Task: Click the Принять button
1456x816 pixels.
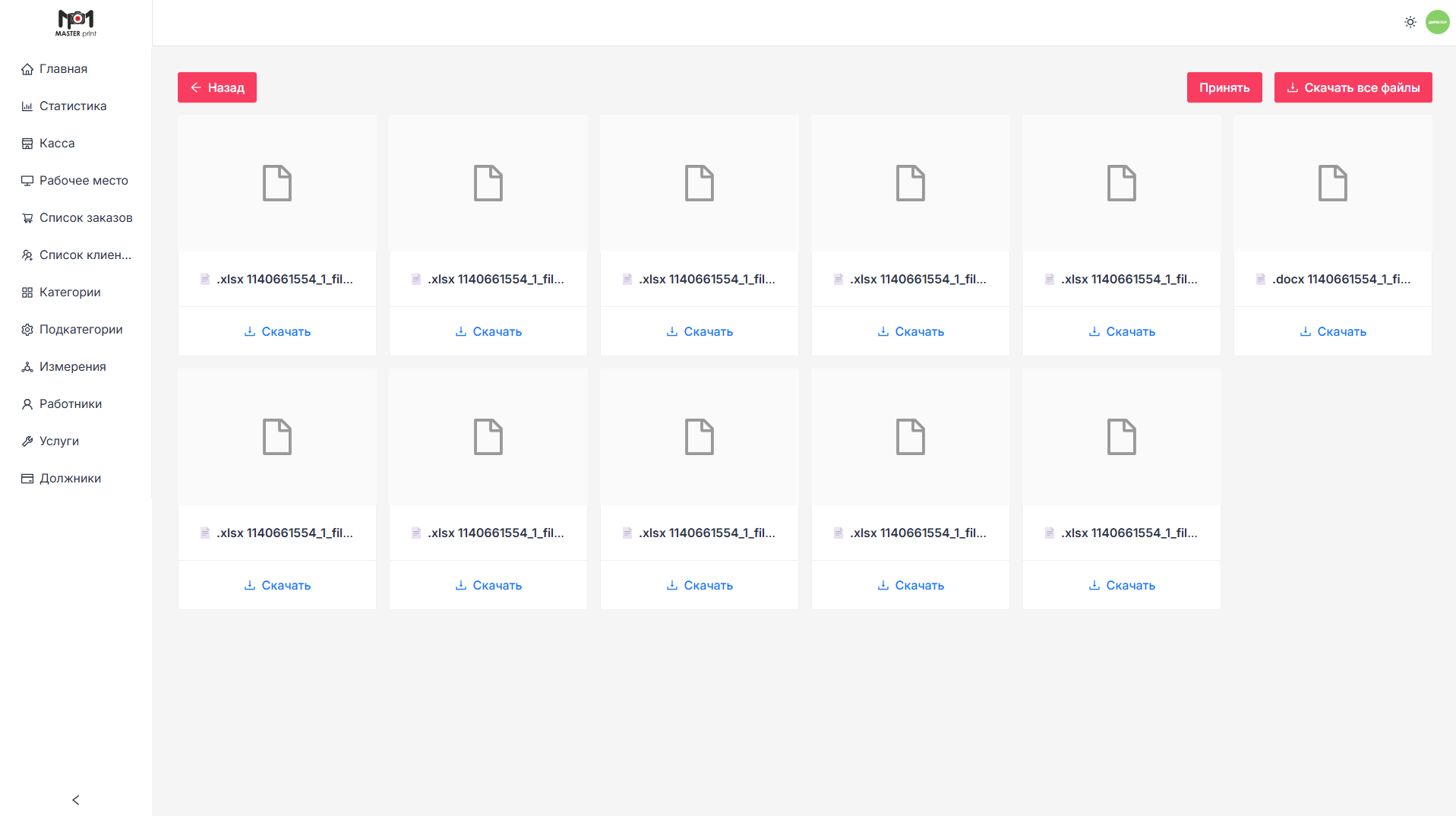Action: [1224, 87]
